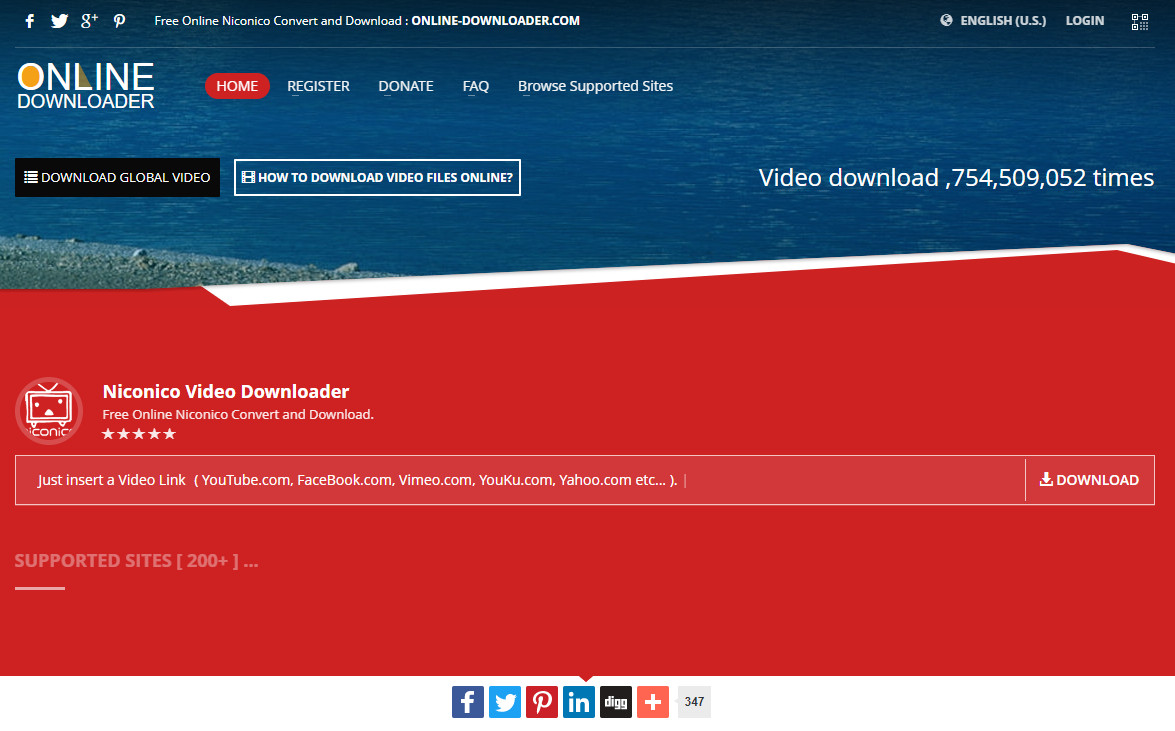Focus the video link input field
This screenshot has height=731, width=1175.
(x=520, y=480)
